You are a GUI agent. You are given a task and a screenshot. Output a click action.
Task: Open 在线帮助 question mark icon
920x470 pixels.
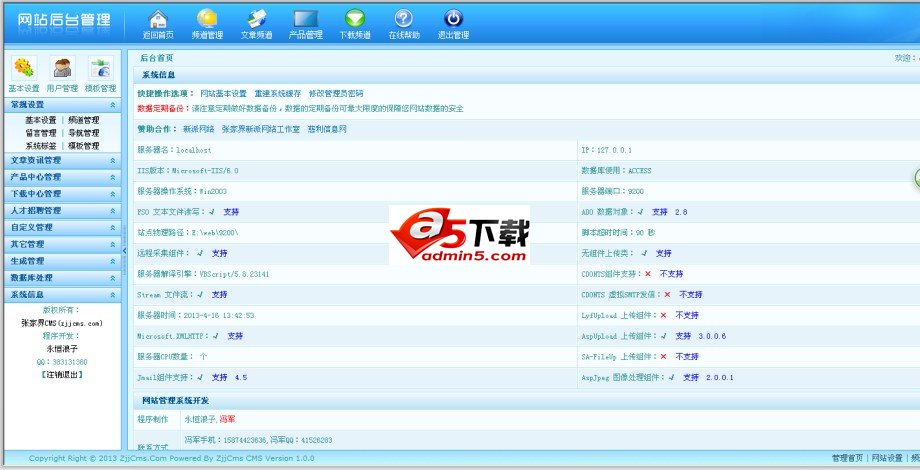point(404,19)
